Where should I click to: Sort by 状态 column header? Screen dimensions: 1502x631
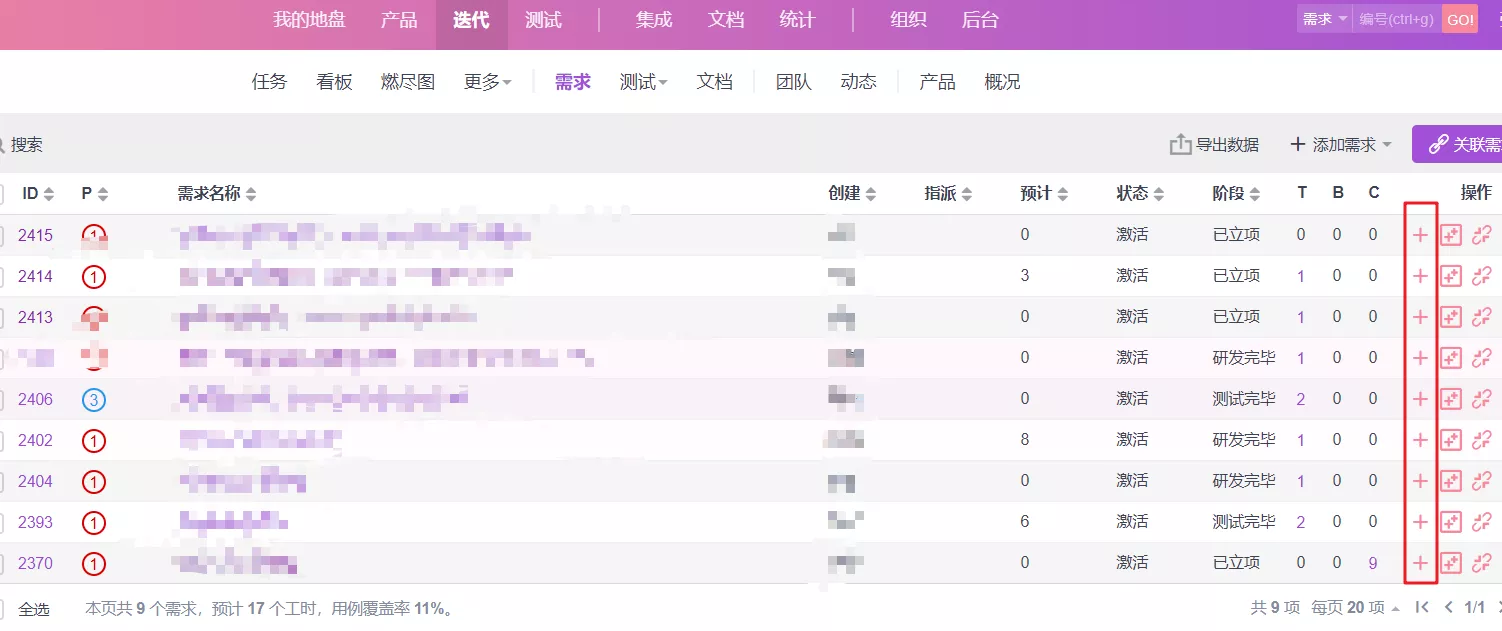(x=1140, y=193)
